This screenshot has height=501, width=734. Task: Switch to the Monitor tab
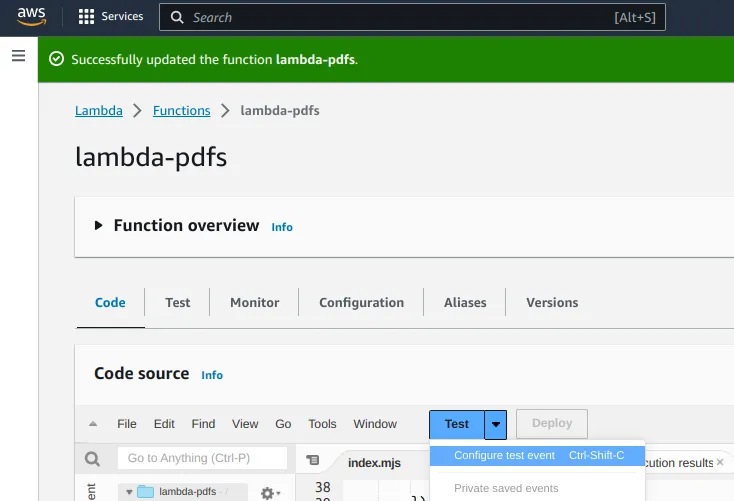[x=255, y=302]
